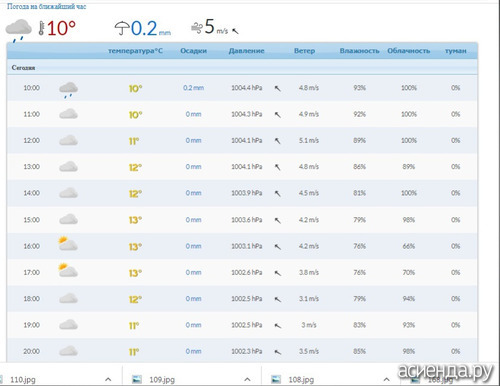Screen dimensions: 500x386
Task: Click the cloud icon in 12:00 row
Action: coord(68,140)
